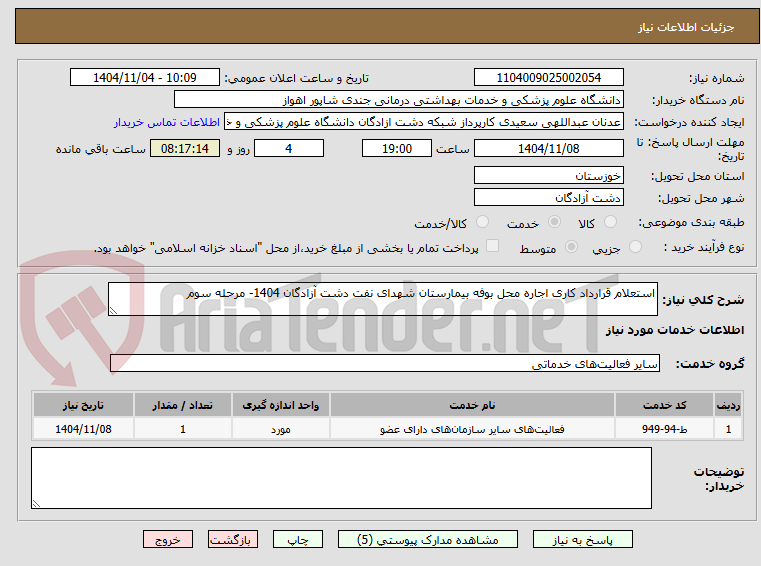This screenshot has height=566, width=761.
Task: Click the resize handle of شرح کلی نیاز box
Action: [113, 311]
